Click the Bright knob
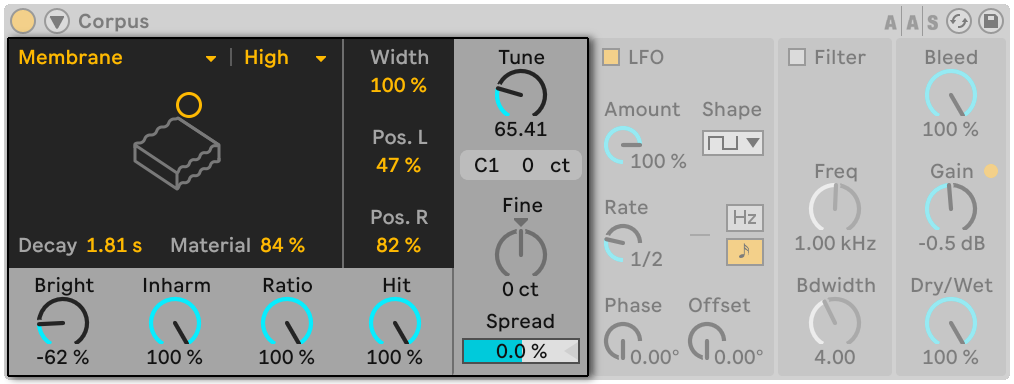 click(x=62, y=323)
